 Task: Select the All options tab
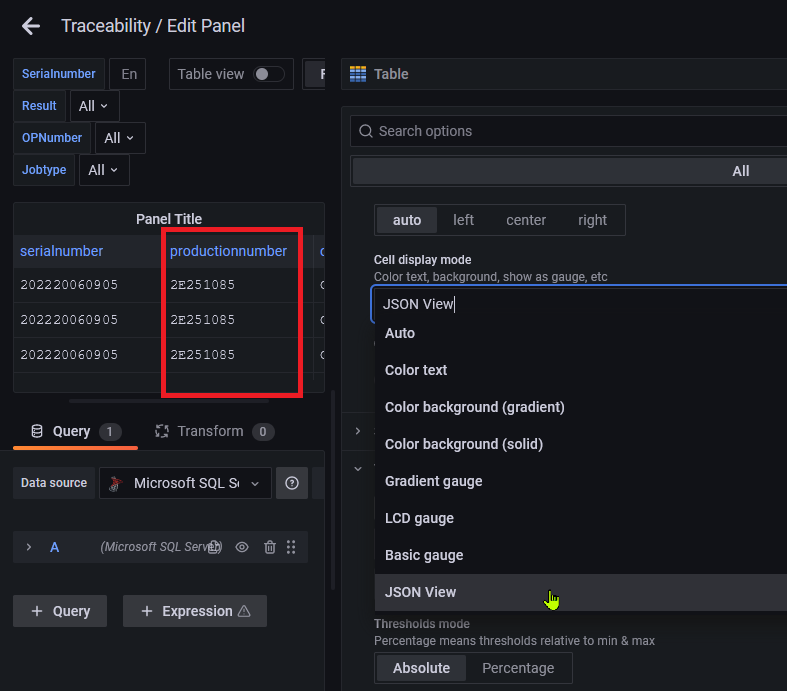click(570, 171)
